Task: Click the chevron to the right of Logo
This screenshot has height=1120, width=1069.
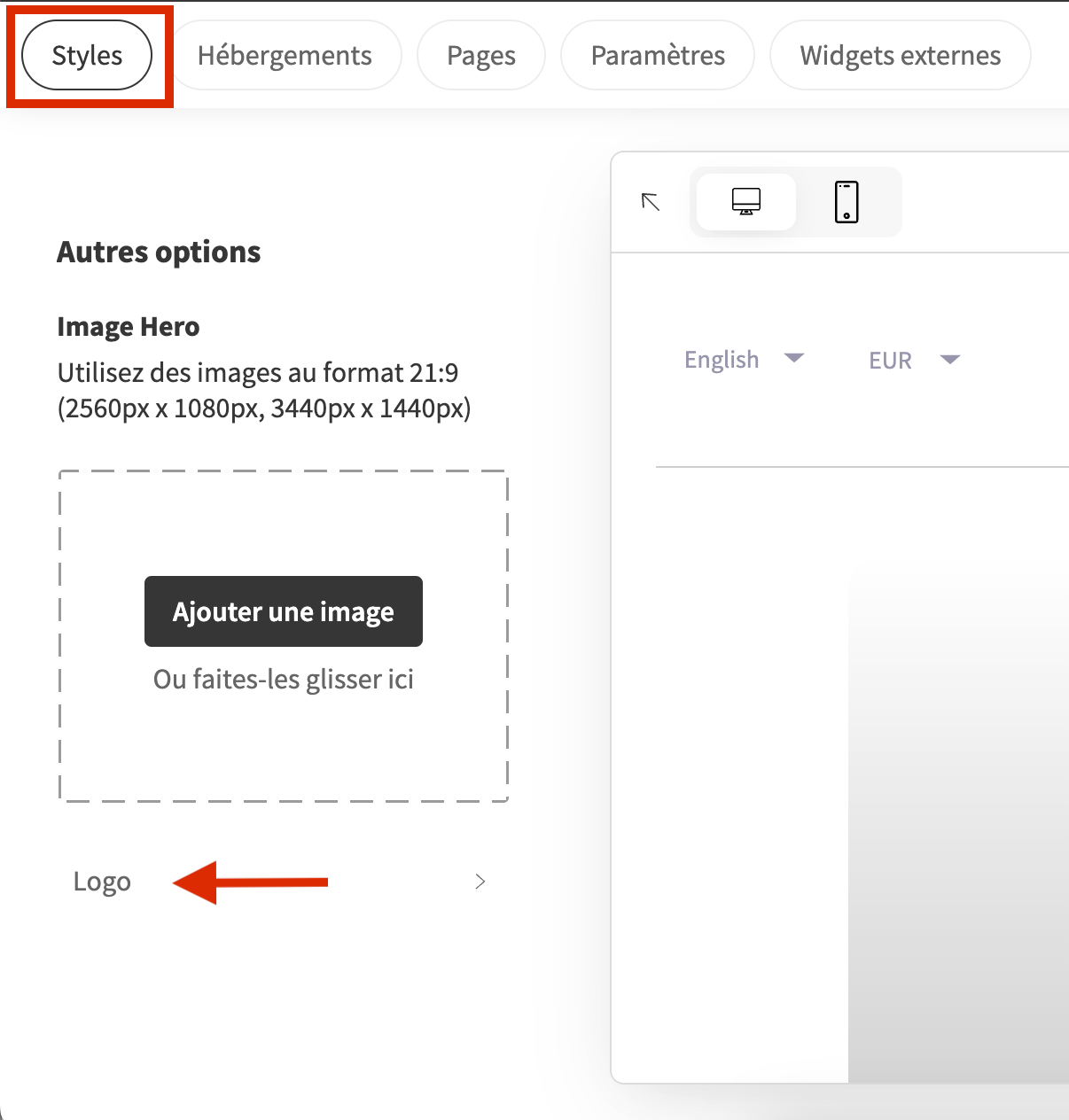Action: [480, 881]
